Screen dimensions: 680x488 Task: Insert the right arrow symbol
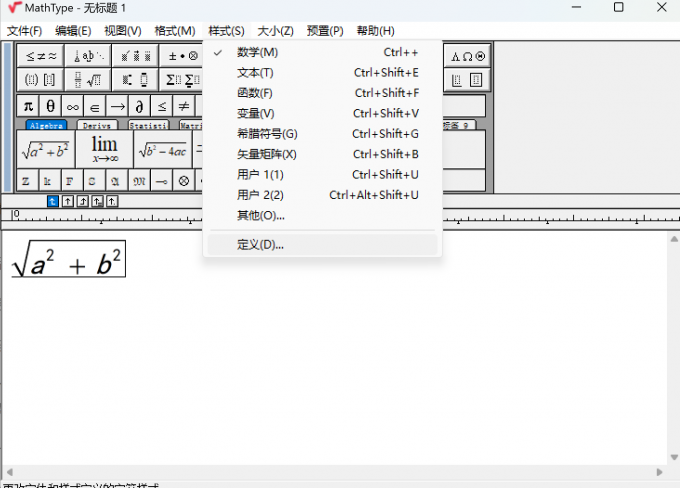click(117, 106)
